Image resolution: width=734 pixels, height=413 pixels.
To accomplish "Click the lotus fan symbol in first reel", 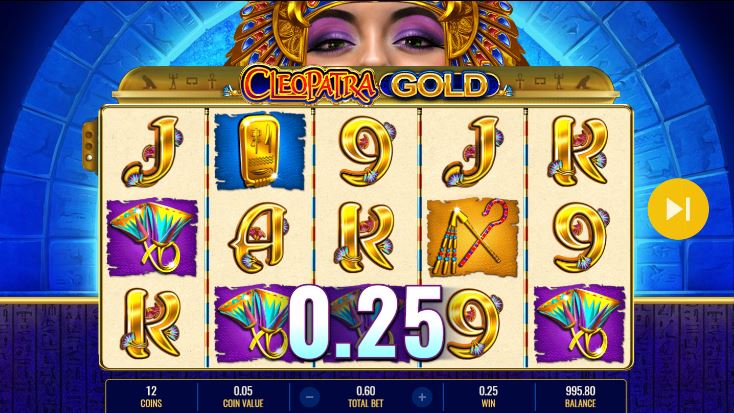I will point(152,237).
